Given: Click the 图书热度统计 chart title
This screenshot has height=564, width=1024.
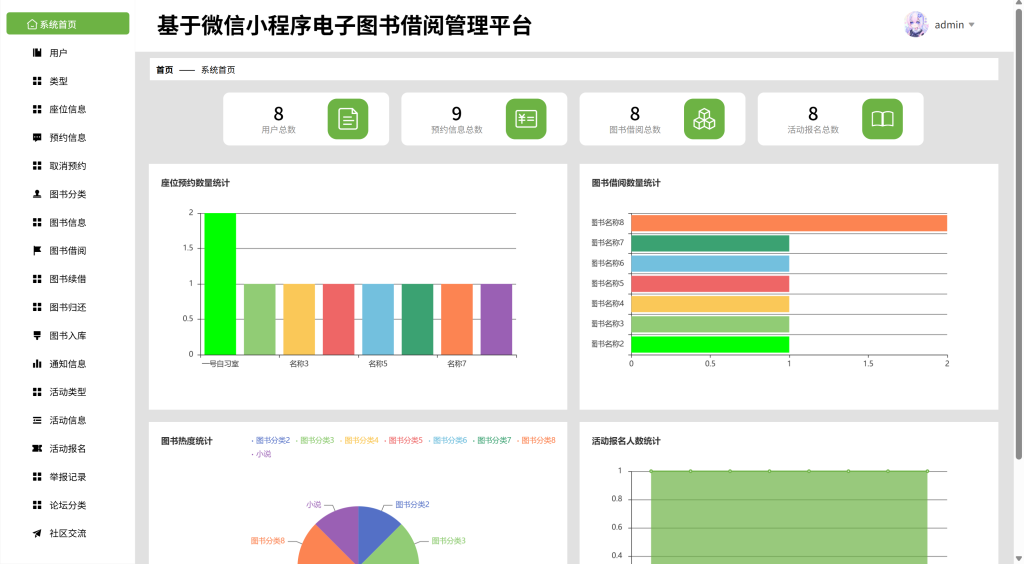Looking at the screenshot, I should (187, 441).
